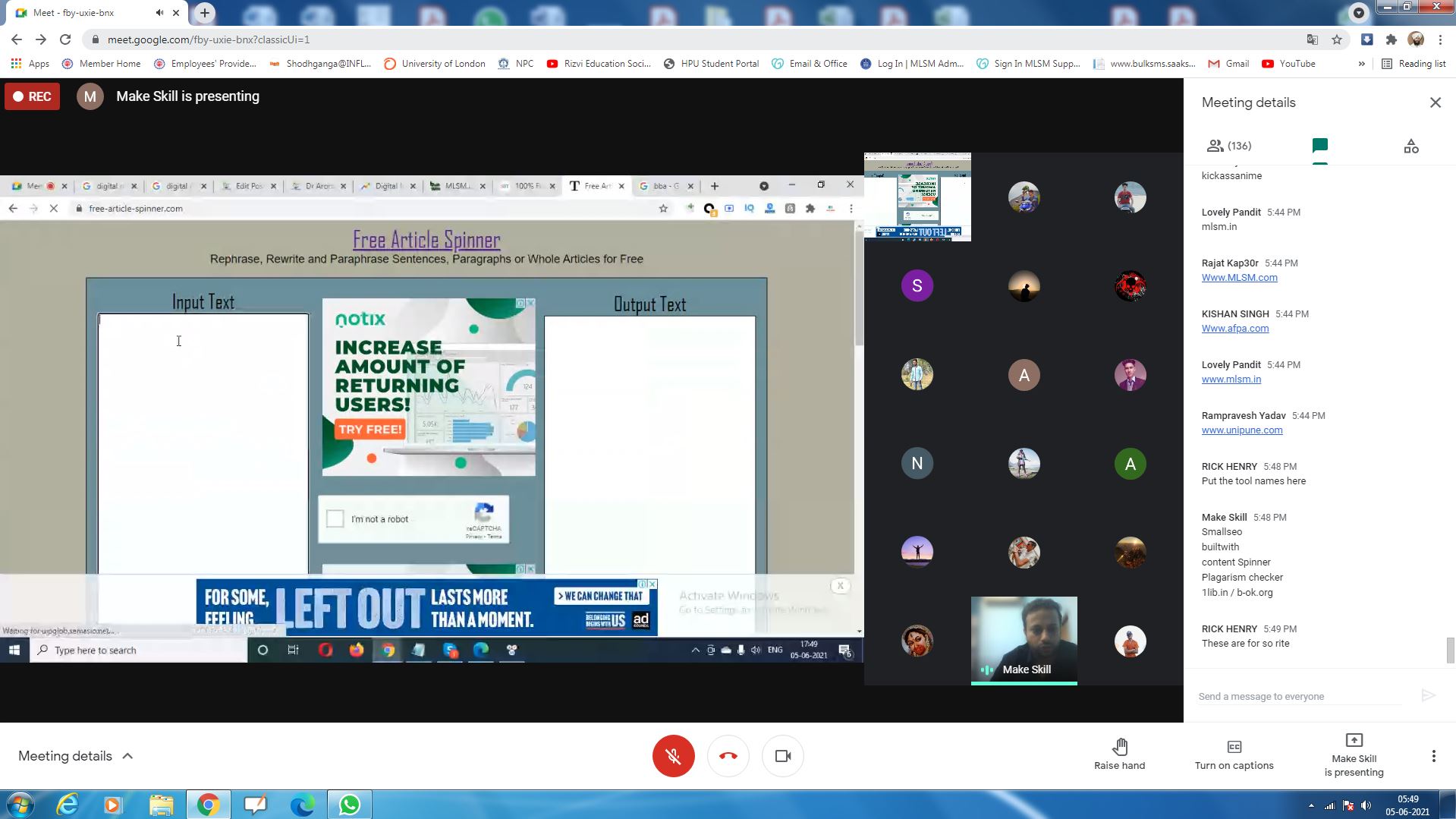Close the Meeting details side panel
This screenshot has width=1456, height=819.
click(1435, 102)
